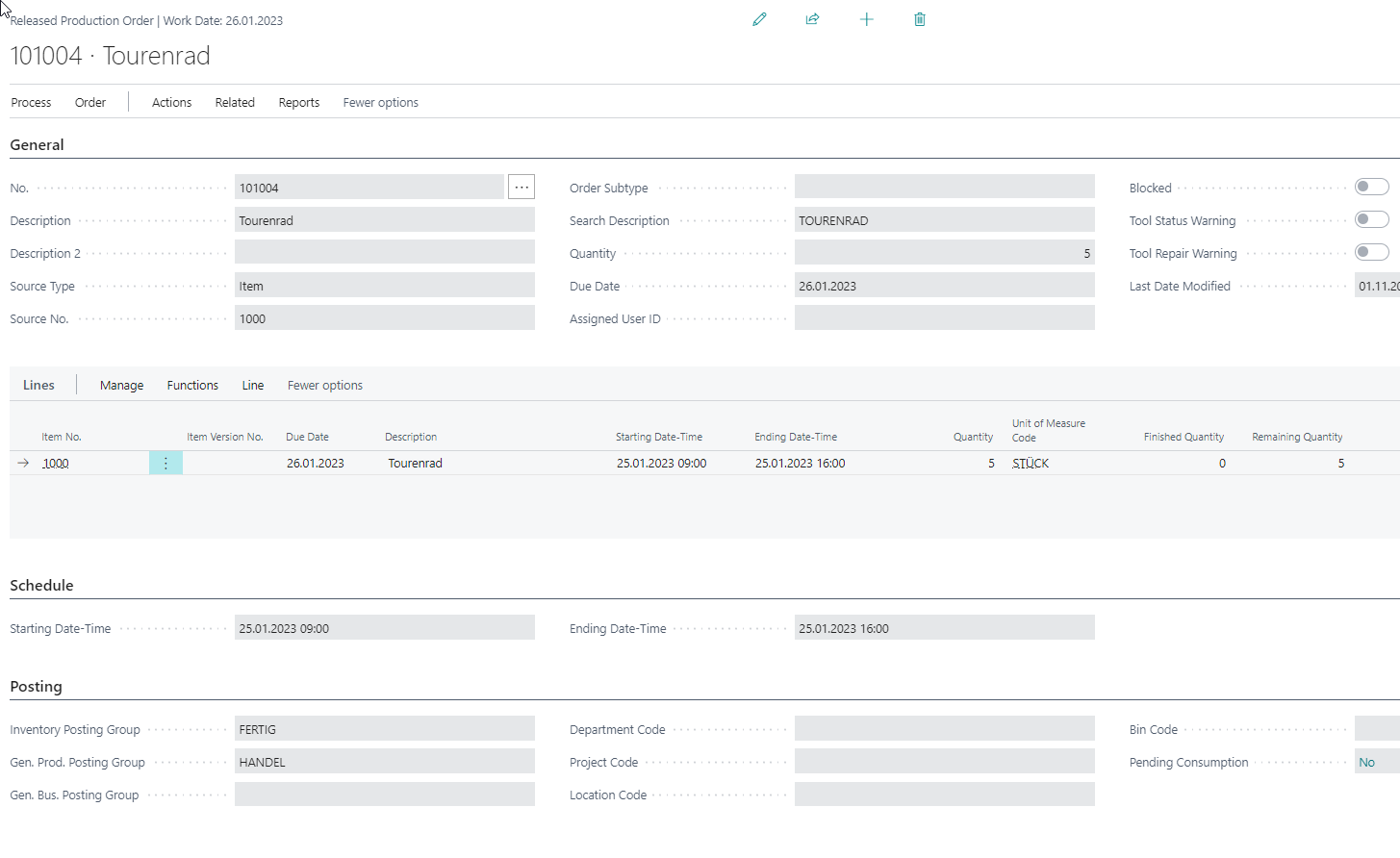Click the Item Version No. column header
Viewport: 1400px width, 858px height.
pyautogui.click(x=225, y=437)
